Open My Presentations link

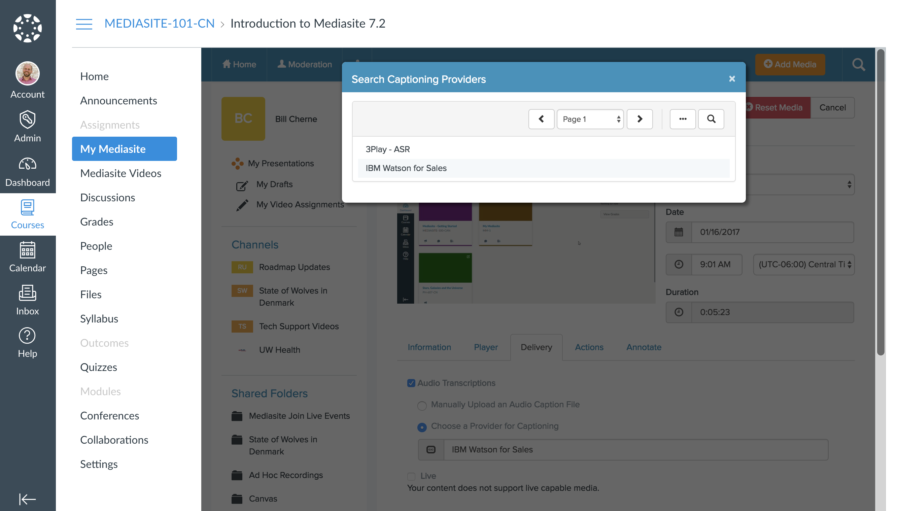(x=281, y=163)
